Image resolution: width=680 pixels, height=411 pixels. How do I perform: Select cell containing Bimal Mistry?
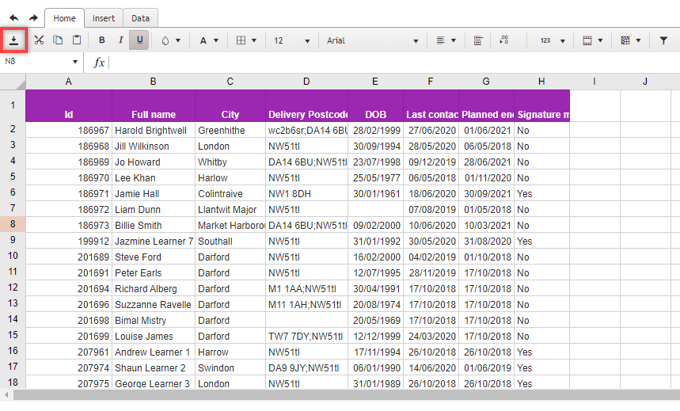click(x=154, y=320)
